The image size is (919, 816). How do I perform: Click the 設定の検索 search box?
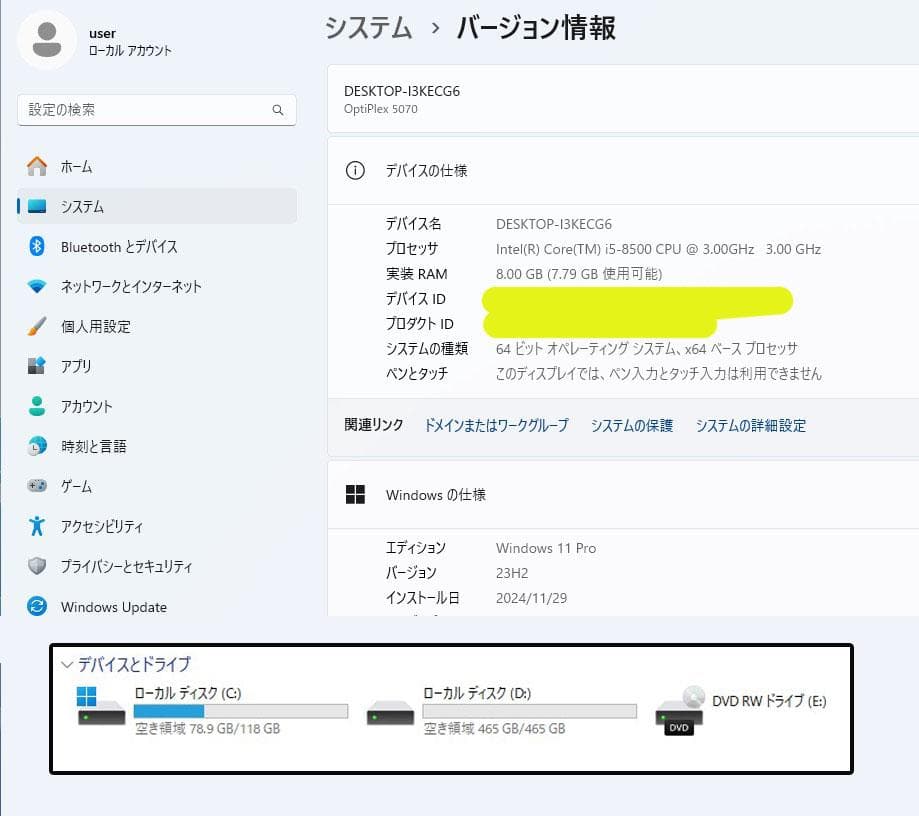[155, 111]
